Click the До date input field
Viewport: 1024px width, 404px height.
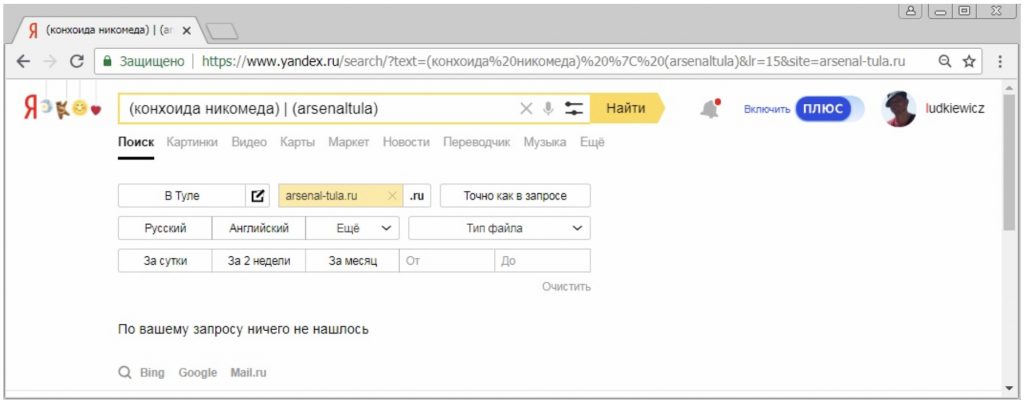(x=542, y=261)
